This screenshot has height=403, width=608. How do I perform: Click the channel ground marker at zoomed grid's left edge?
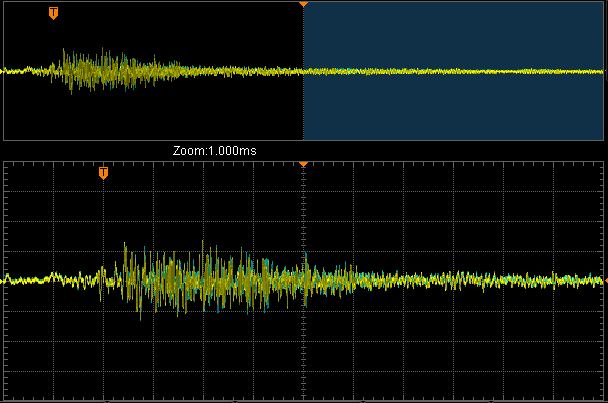pos(2,280)
